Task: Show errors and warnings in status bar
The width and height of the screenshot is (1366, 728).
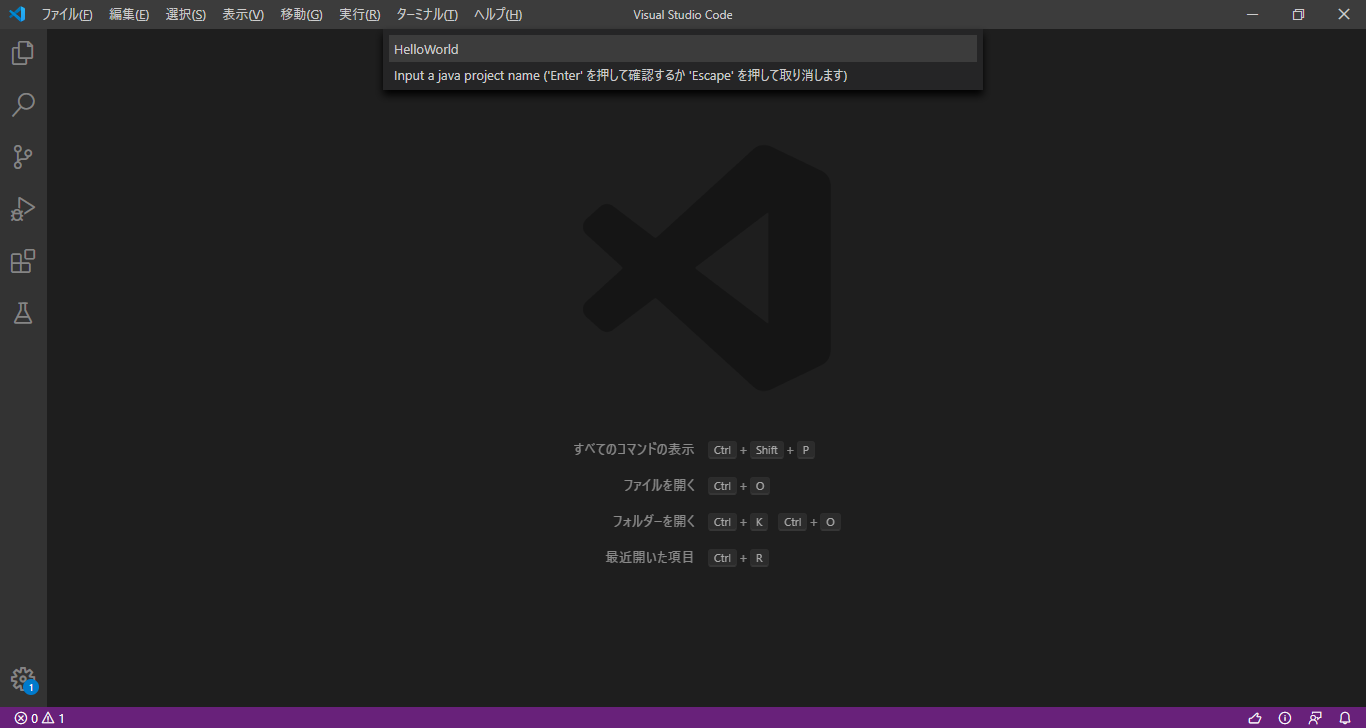Action: (40, 718)
